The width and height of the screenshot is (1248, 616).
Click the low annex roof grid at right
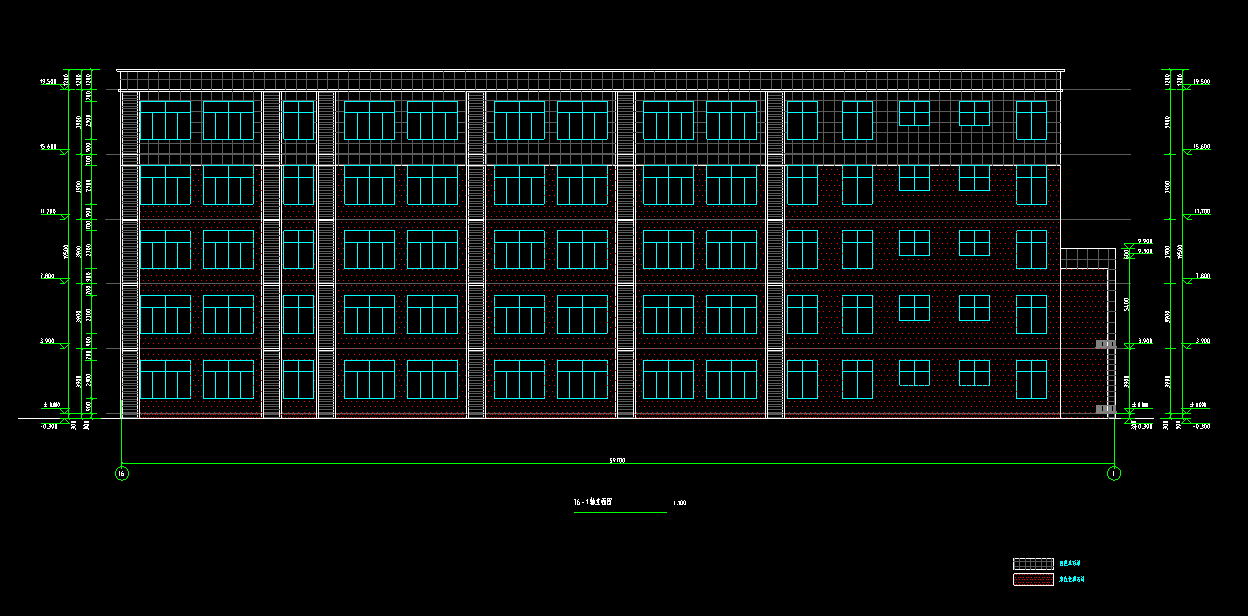(1087, 258)
